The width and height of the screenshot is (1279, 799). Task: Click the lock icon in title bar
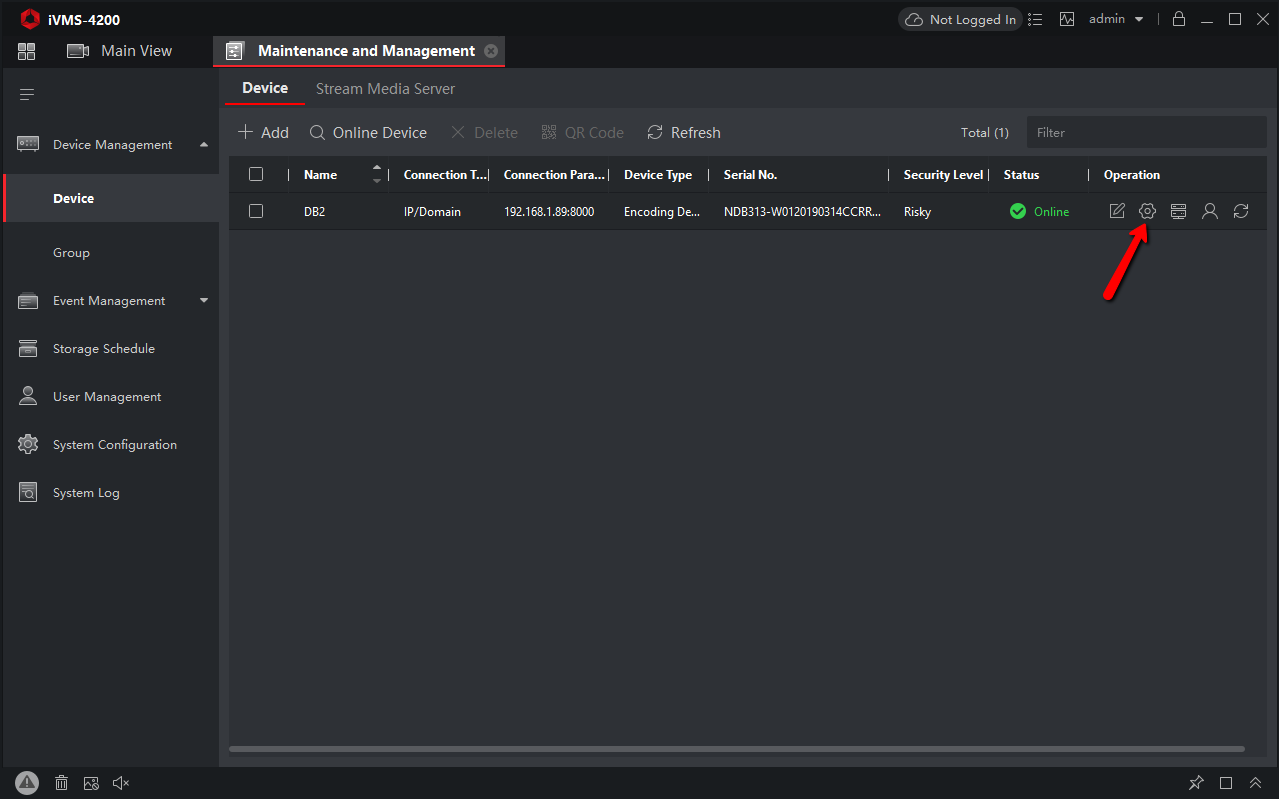[x=1179, y=19]
